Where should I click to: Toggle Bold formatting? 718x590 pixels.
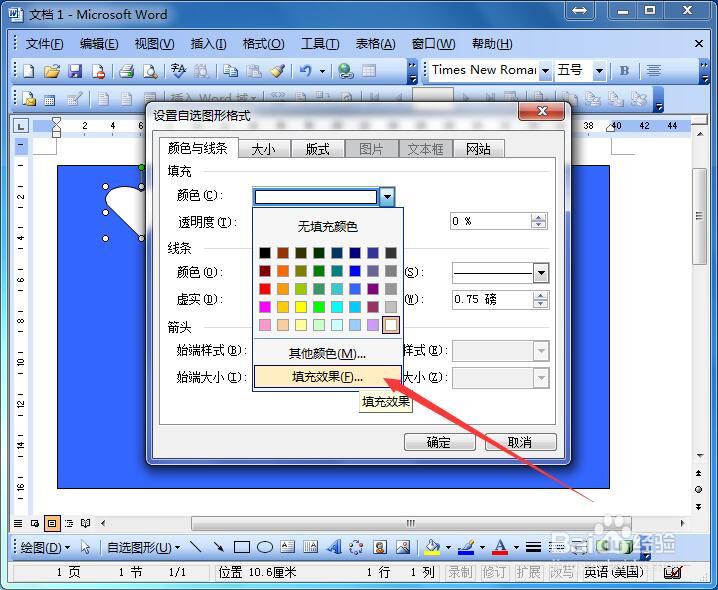click(624, 71)
